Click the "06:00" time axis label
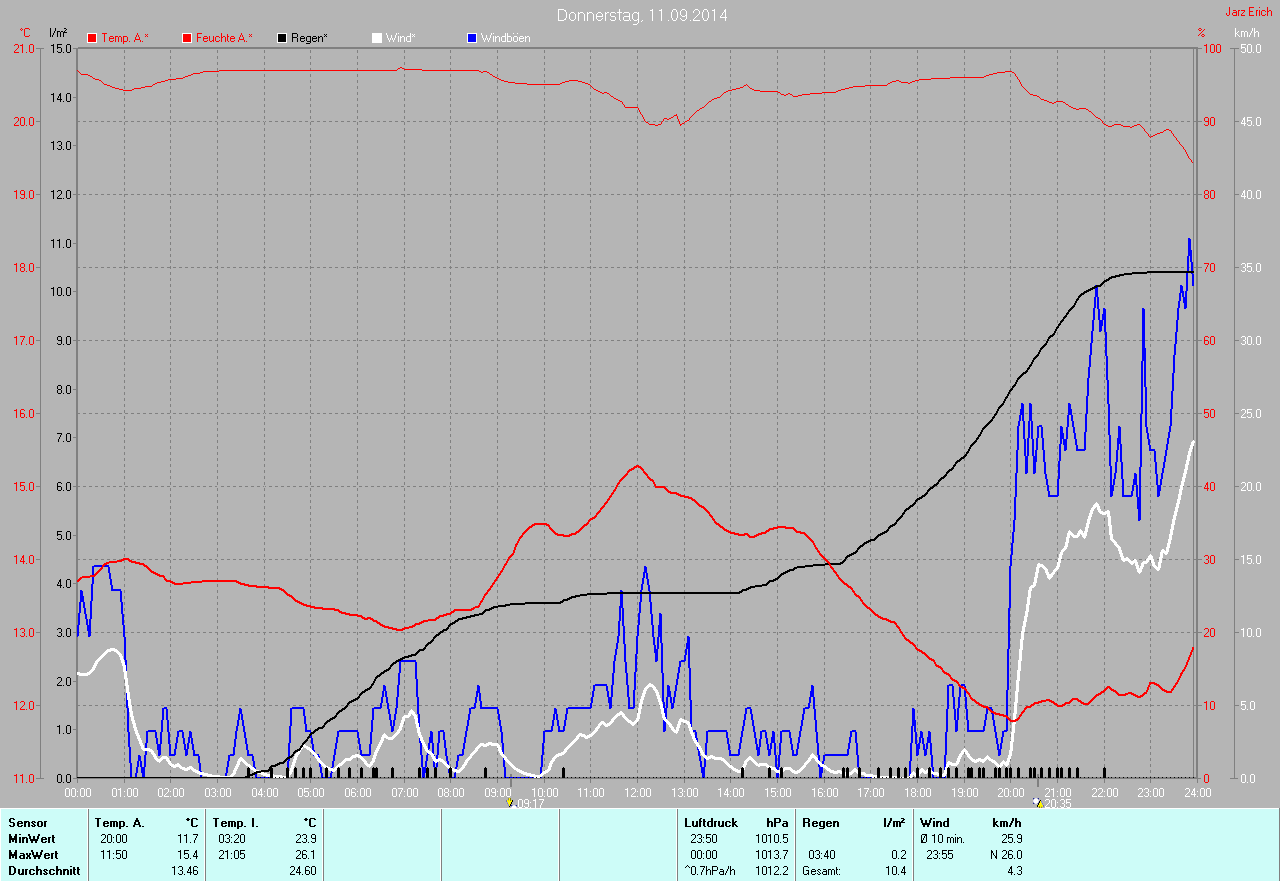 pos(357,792)
